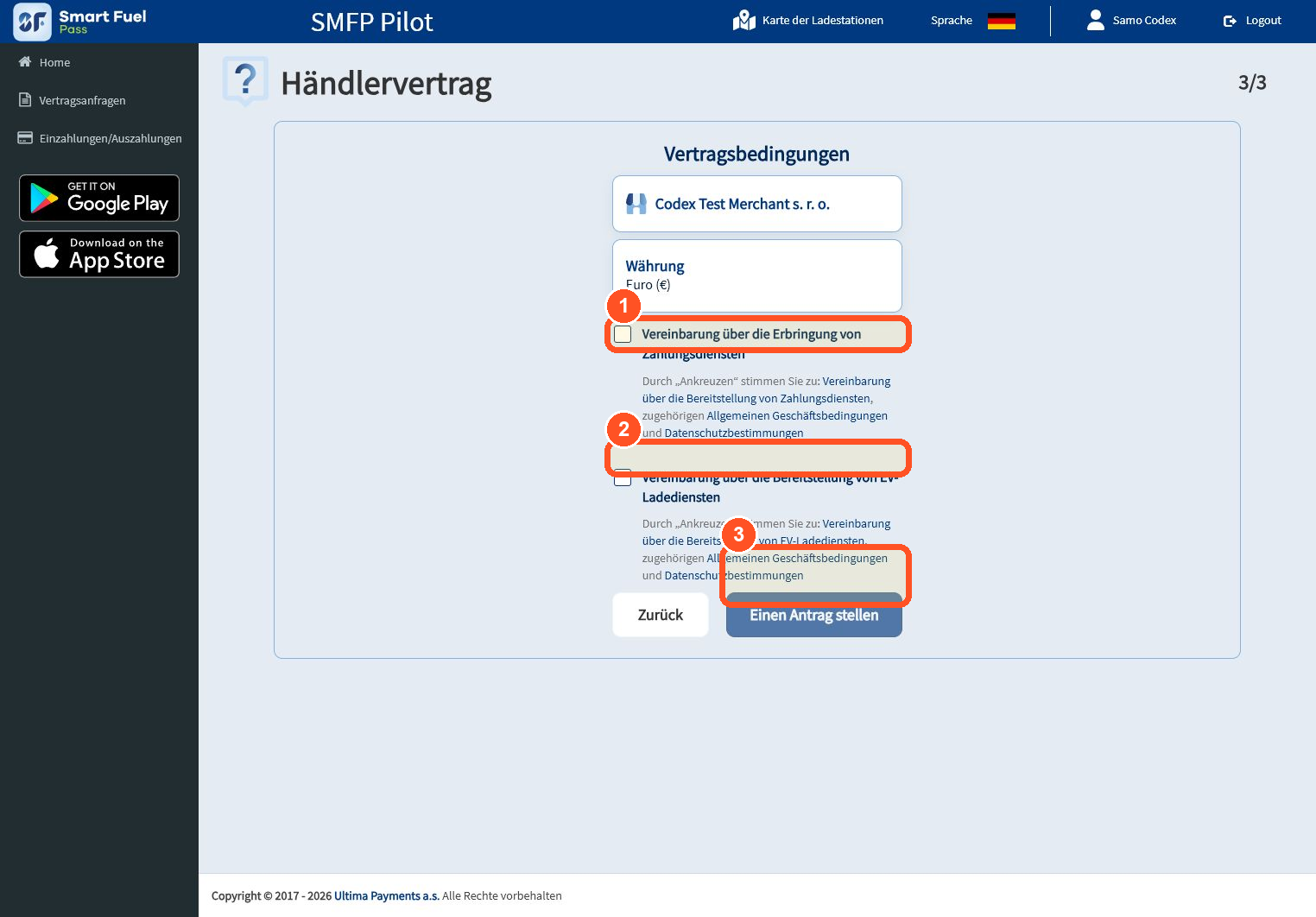1316x917 pixels.
Task: Open the Ultima Payments a.s. footer link
Action: tap(387, 895)
